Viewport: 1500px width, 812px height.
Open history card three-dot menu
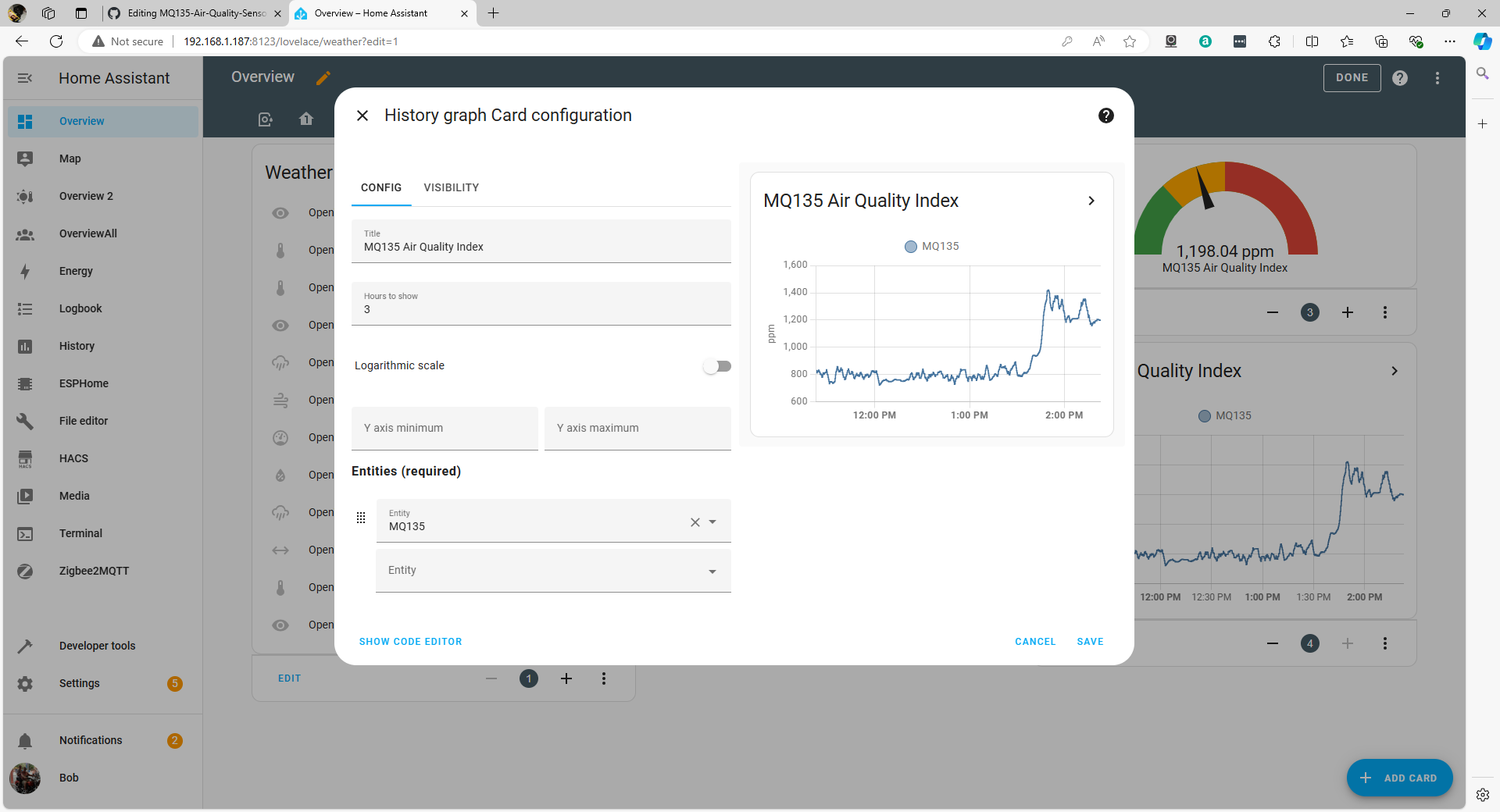(1385, 643)
